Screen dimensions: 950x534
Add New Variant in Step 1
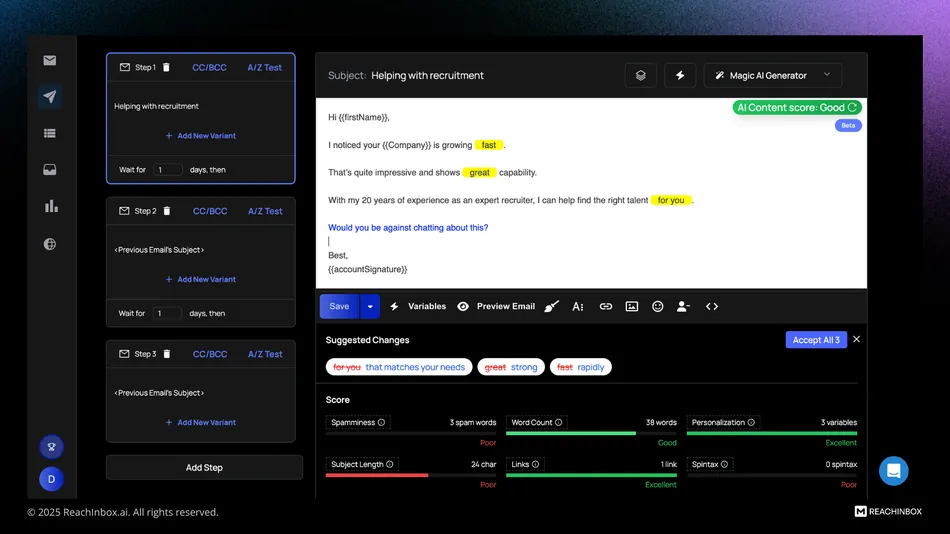(x=201, y=136)
